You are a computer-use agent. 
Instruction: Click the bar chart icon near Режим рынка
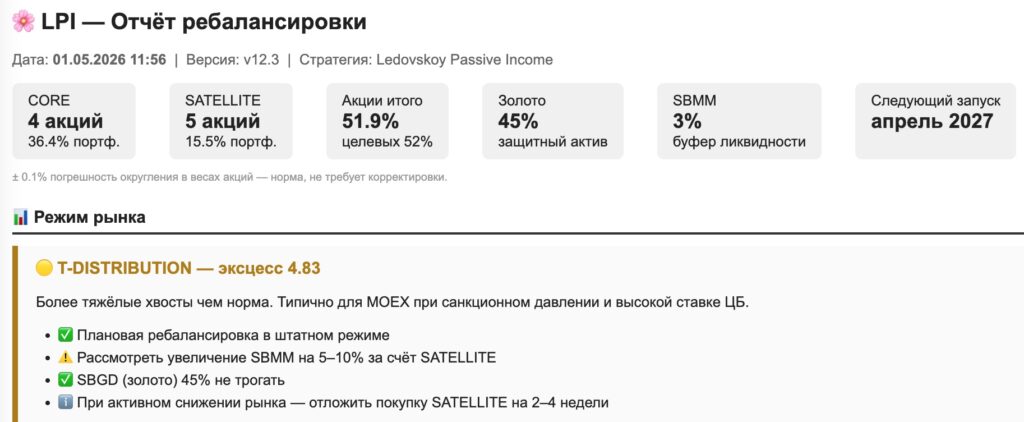tap(20, 218)
